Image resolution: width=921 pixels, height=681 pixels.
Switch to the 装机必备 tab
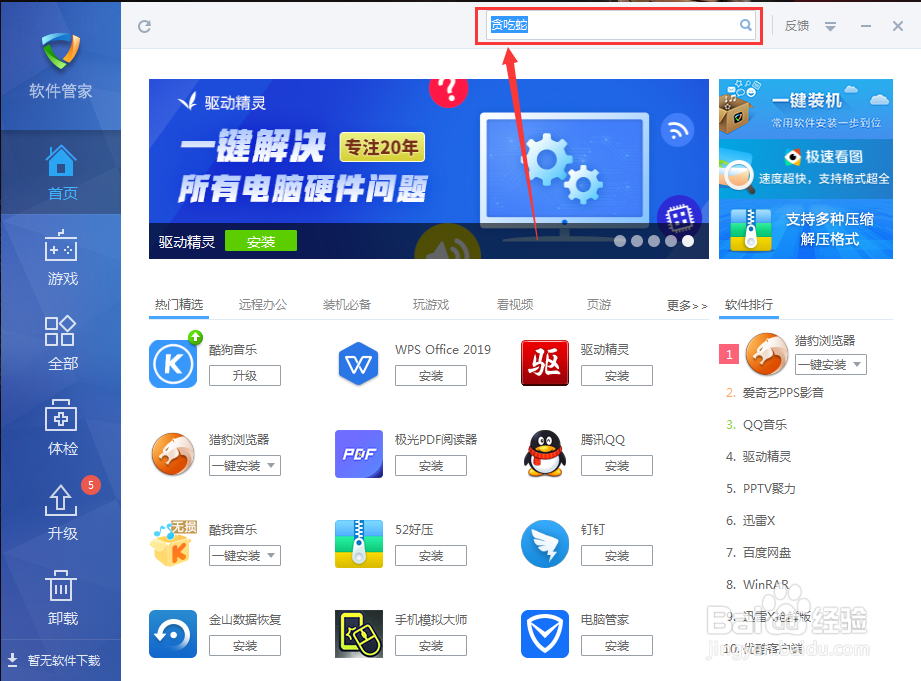point(347,304)
